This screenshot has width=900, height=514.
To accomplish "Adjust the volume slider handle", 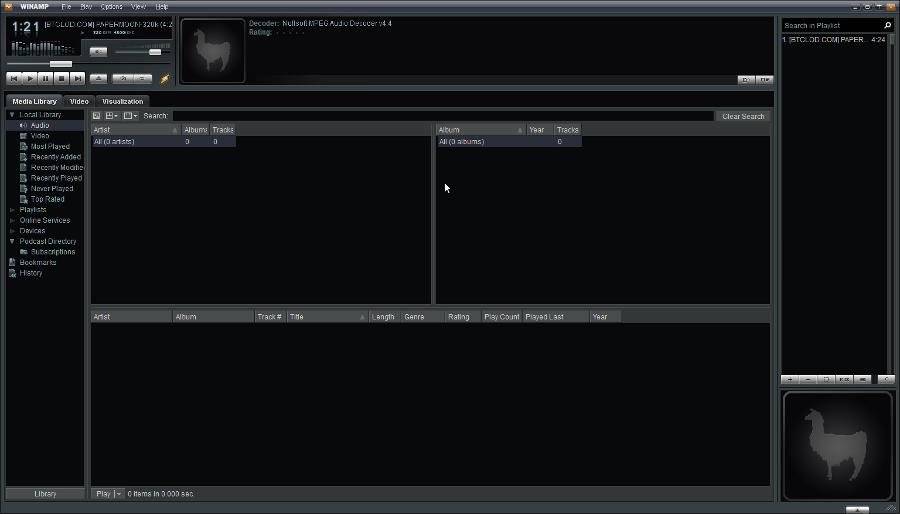I will point(155,52).
